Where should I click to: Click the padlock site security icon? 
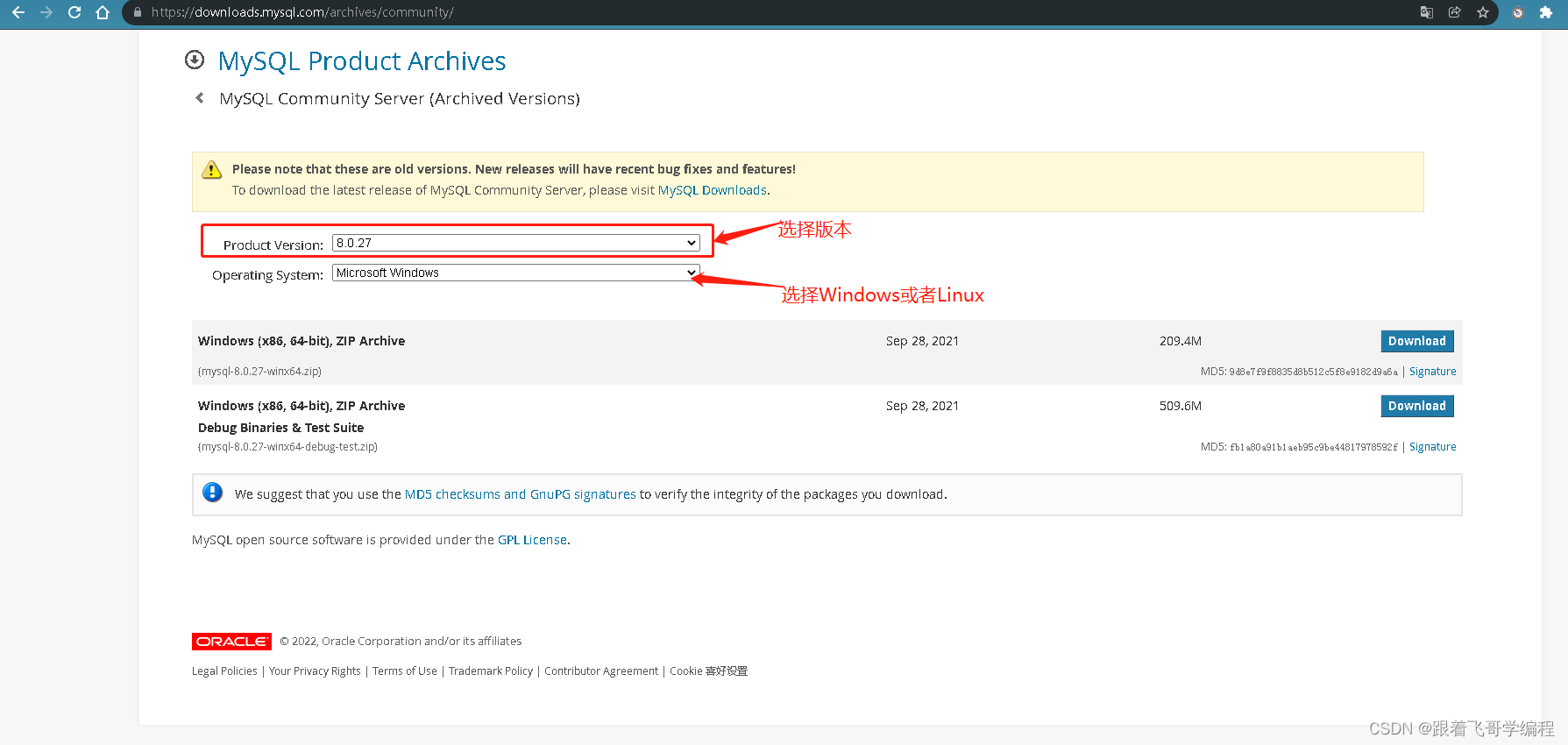coord(137,12)
